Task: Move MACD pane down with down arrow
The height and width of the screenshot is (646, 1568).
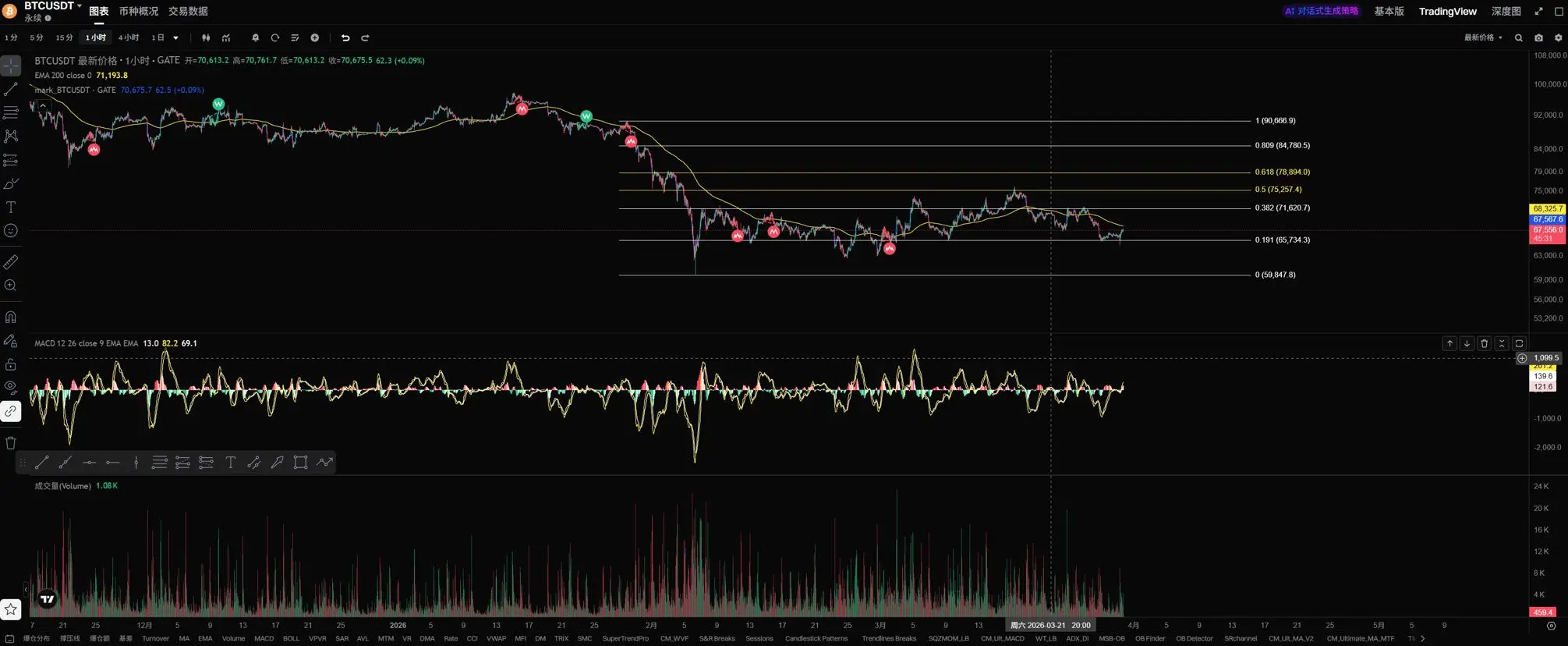Action: pyautogui.click(x=1467, y=343)
